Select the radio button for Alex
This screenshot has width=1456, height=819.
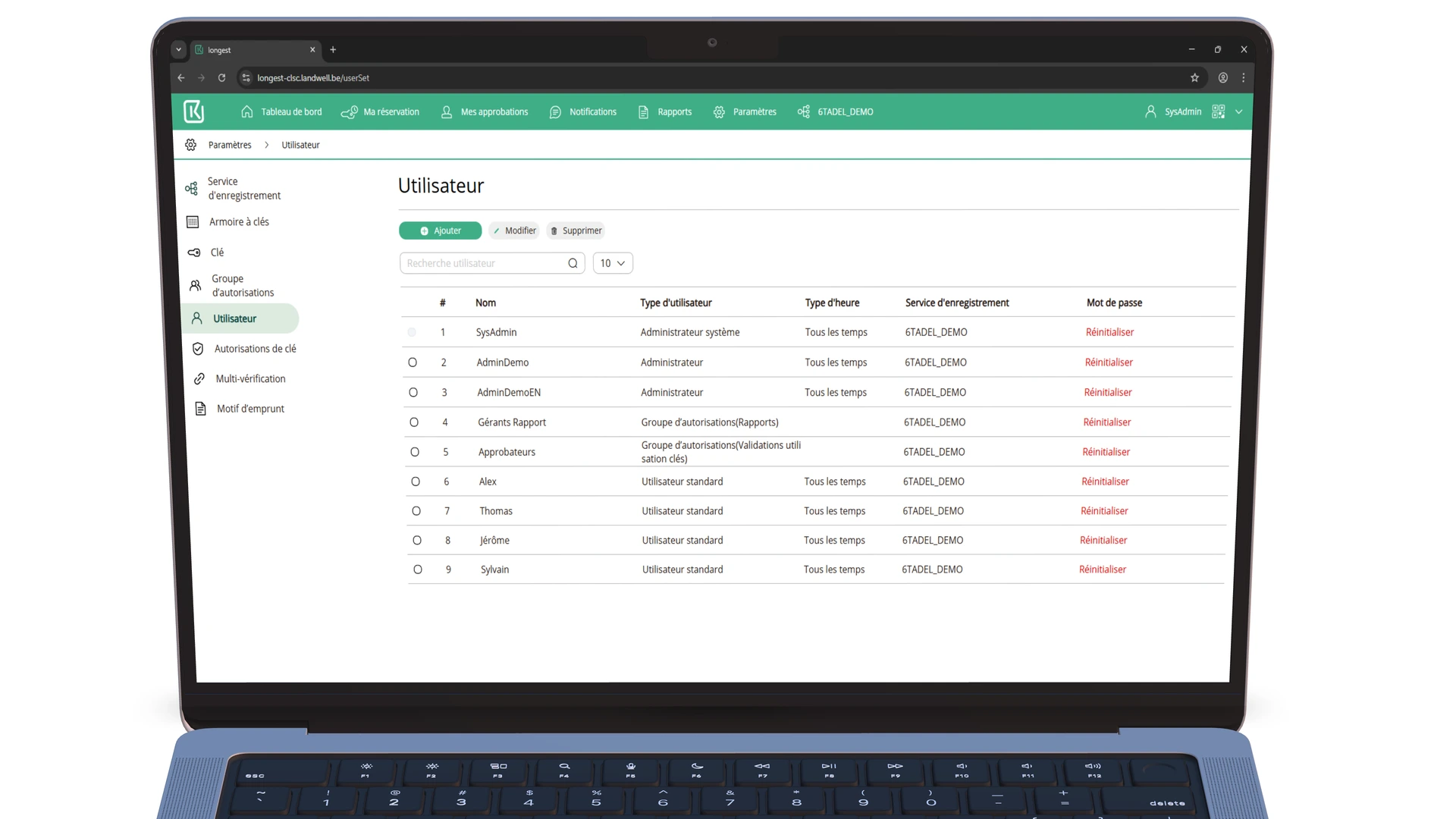point(416,481)
